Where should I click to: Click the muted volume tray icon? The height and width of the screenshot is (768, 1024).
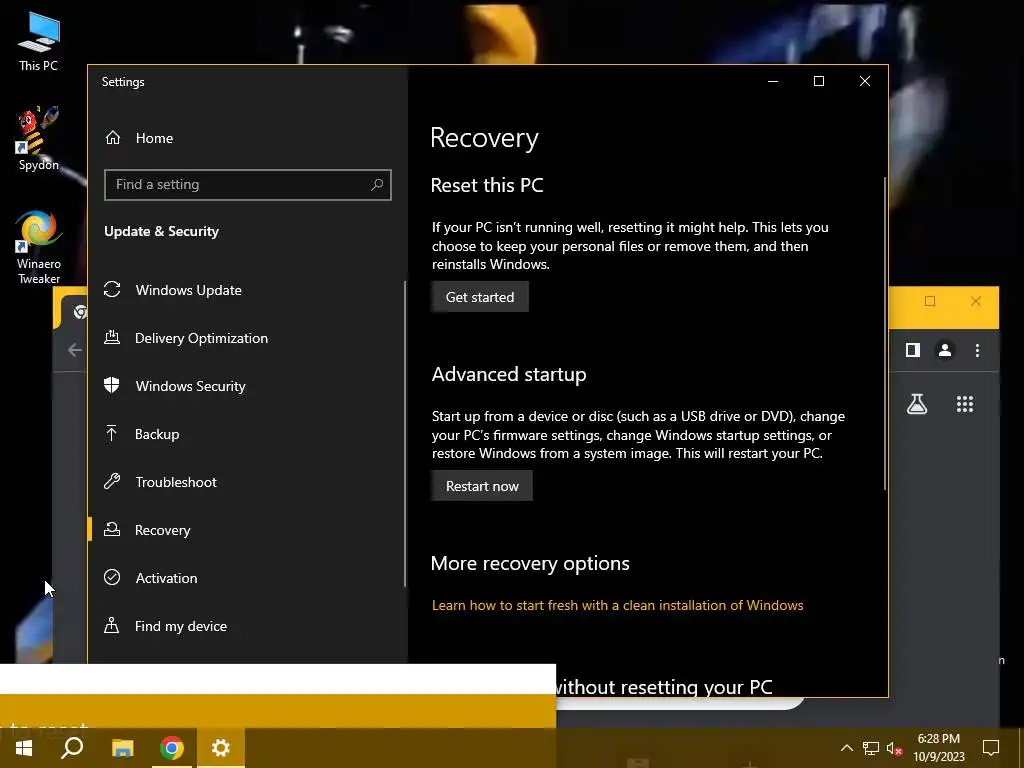coord(894,748)
